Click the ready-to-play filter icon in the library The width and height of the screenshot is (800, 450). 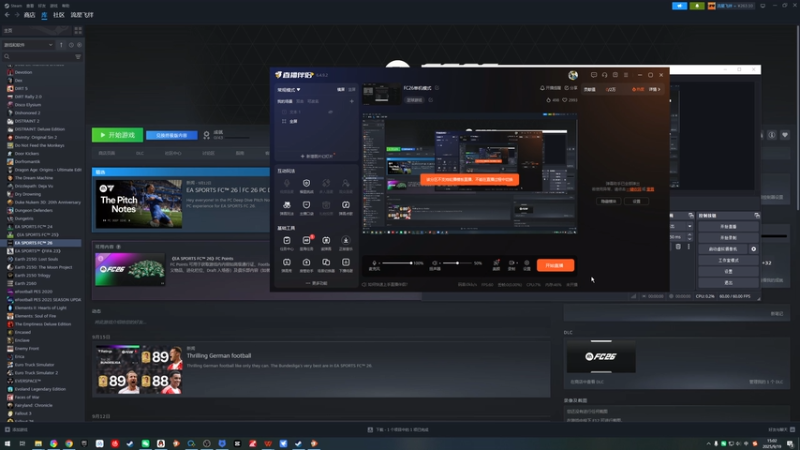(79, 45)
